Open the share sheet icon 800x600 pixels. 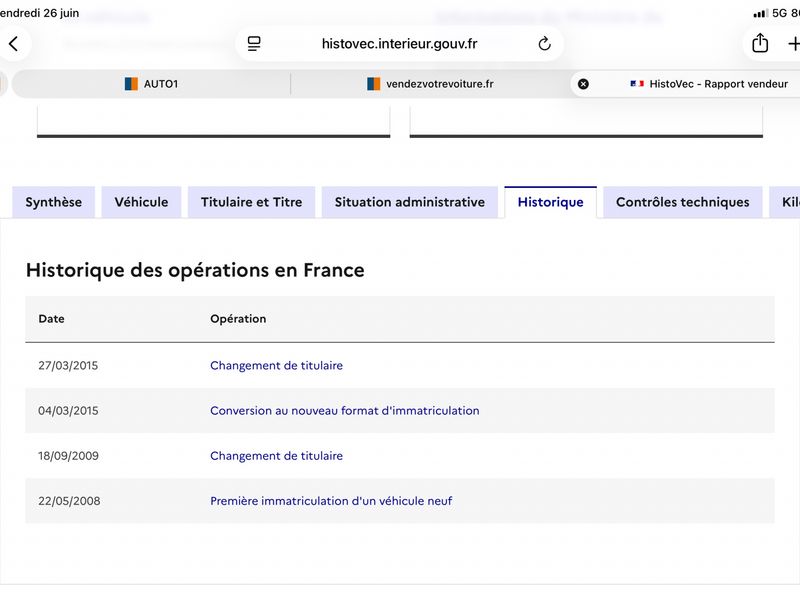[760, 43]
